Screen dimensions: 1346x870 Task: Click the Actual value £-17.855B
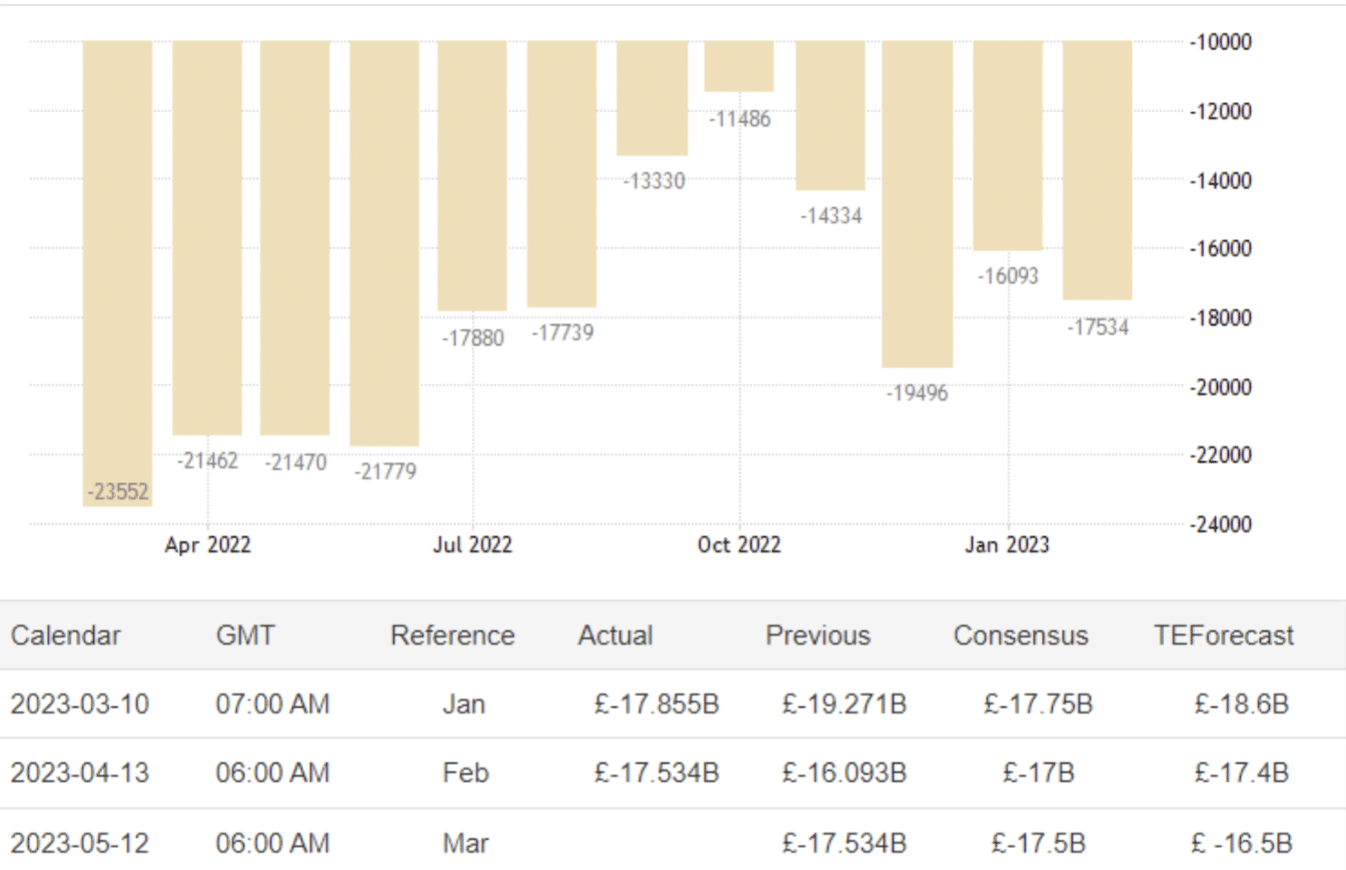pyautogui.click(x=656, y=704)
